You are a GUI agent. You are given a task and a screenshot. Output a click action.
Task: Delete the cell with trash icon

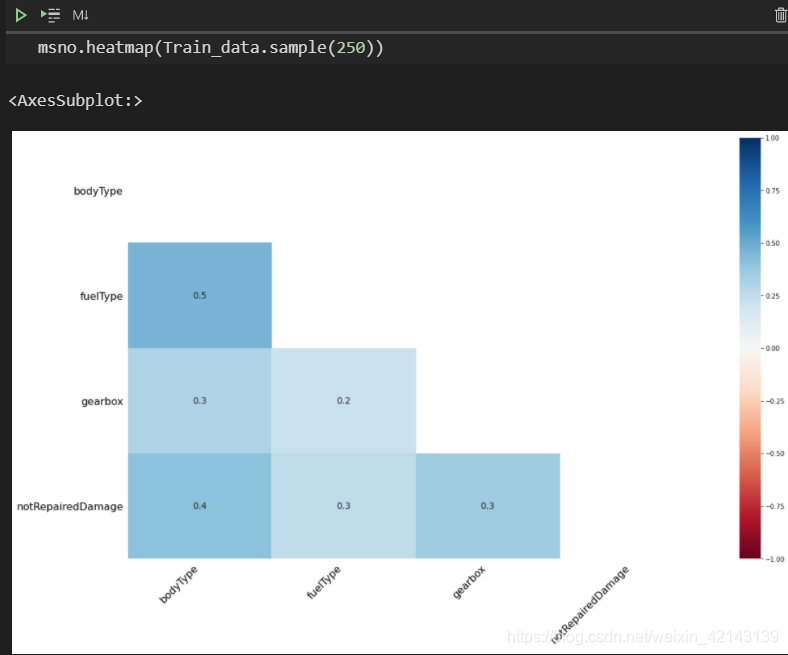point(780,15)
